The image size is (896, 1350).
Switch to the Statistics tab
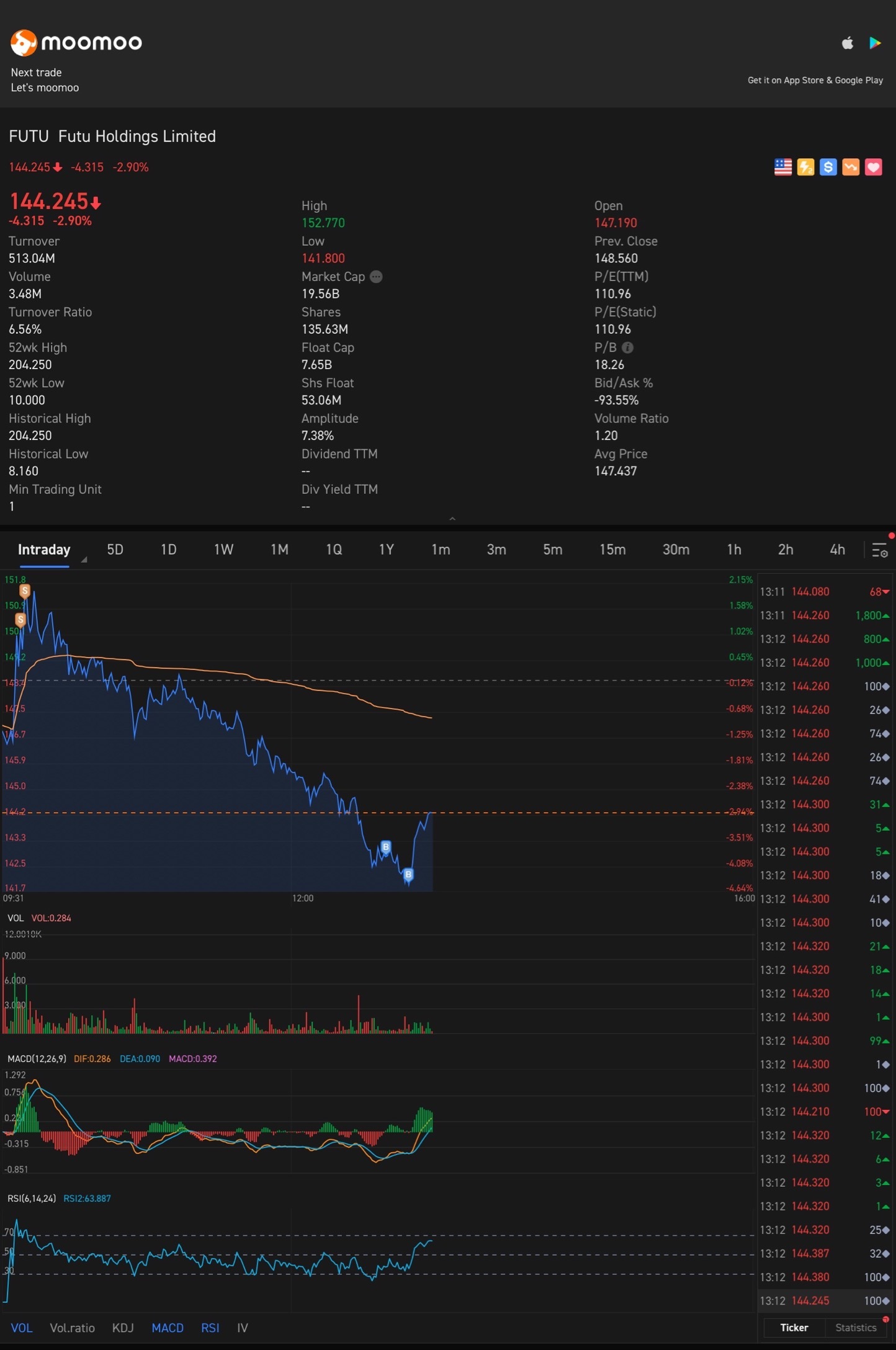point(856,1327)
